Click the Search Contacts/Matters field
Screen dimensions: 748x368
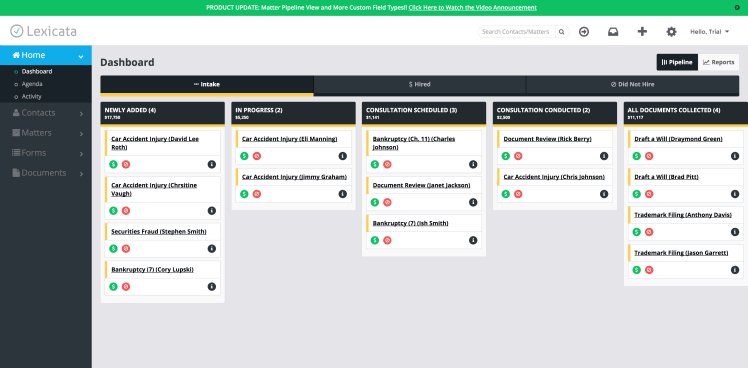coord(517,32)
